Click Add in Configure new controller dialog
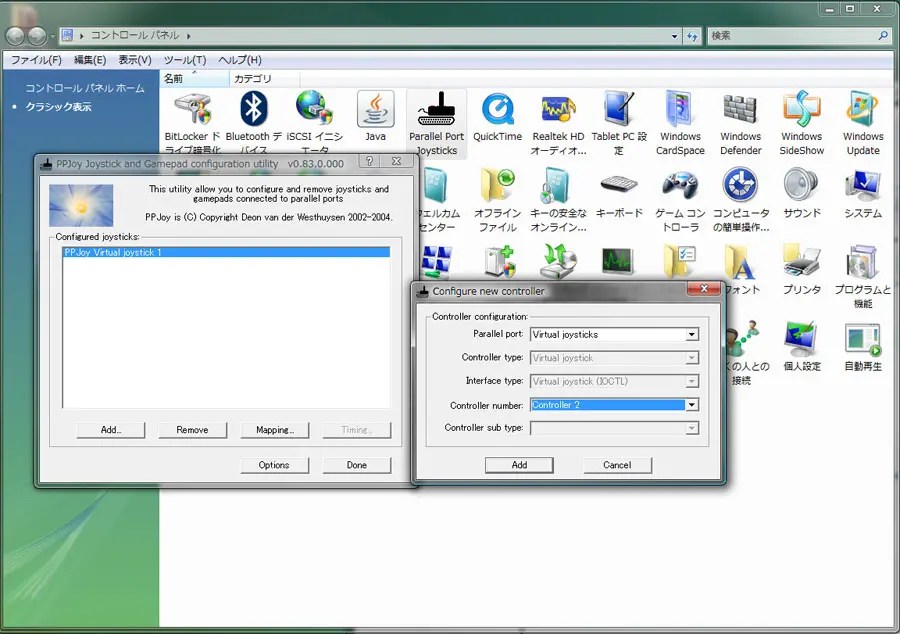Image resolution: width=900 pixels, height=634 pixels. click(519, 465)
